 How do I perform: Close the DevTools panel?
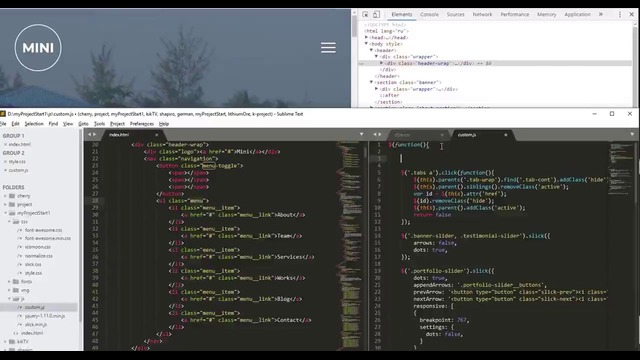[x=631, y=14]
